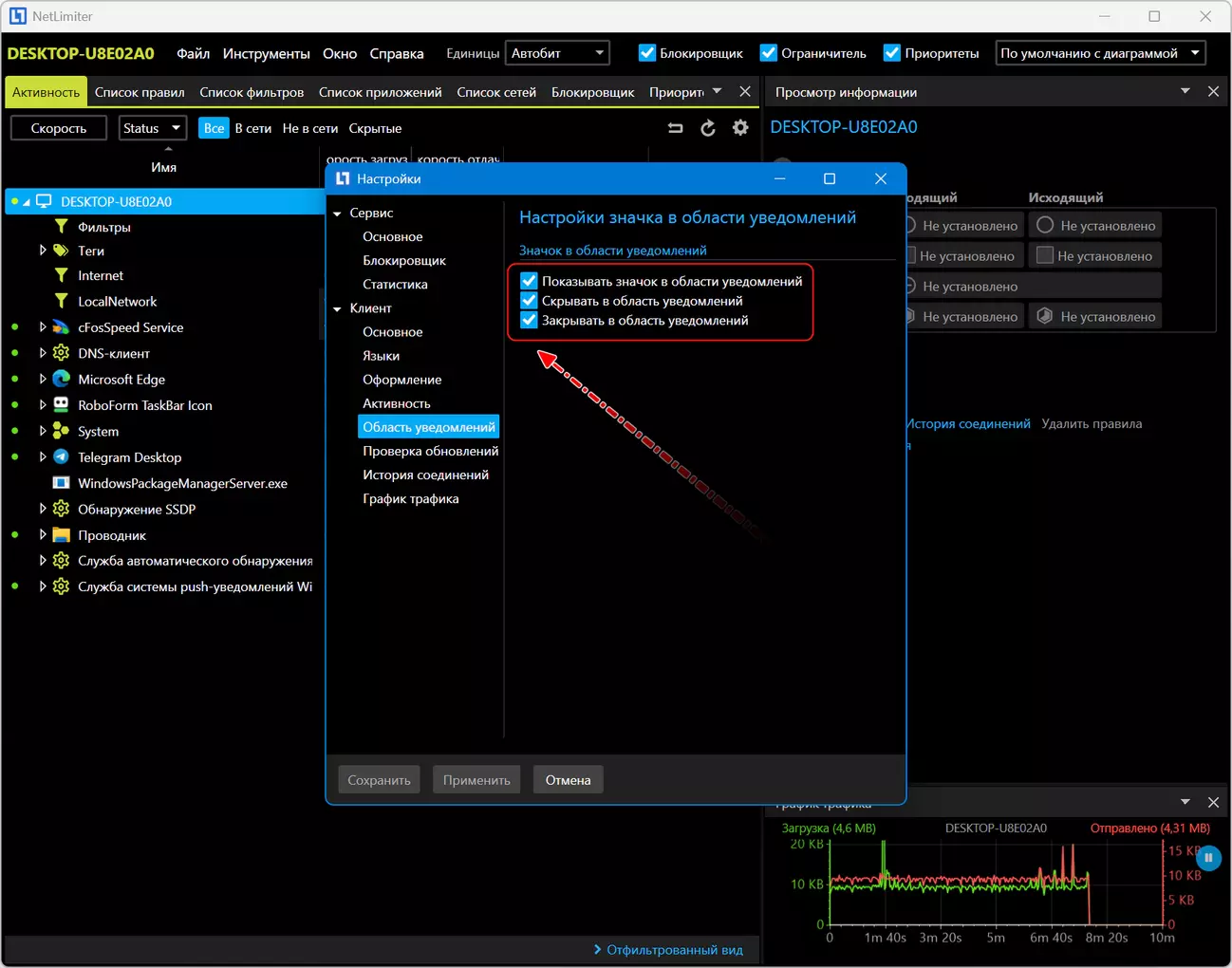The height and width of the screenshot is (968, 1232).
Task: Pause the traffic chart with blue pause button
Action: tap(1208, 858)
